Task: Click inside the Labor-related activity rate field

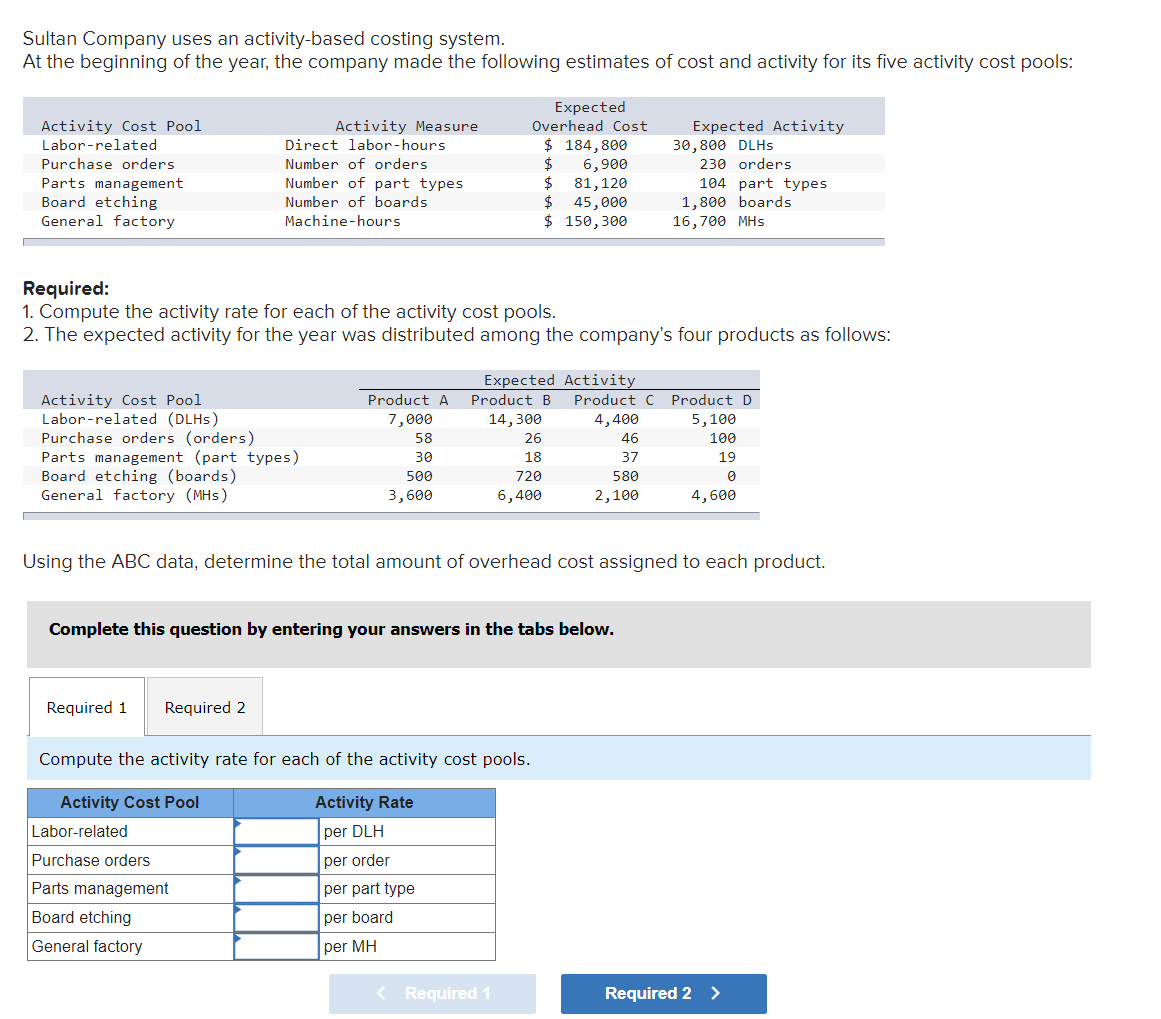Action: coord(277,831)
